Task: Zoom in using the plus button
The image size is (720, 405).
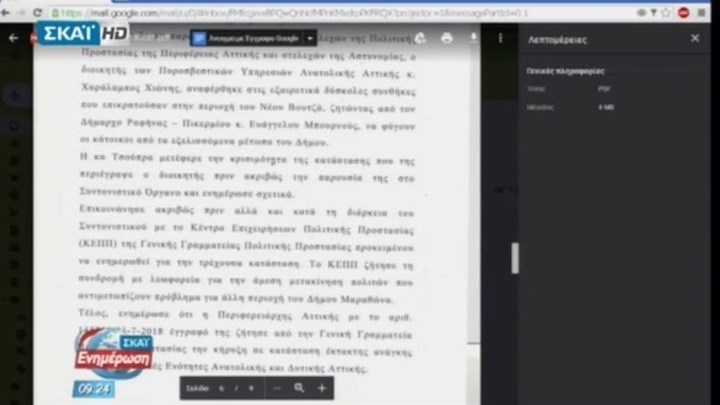Action: click(322, 388)
